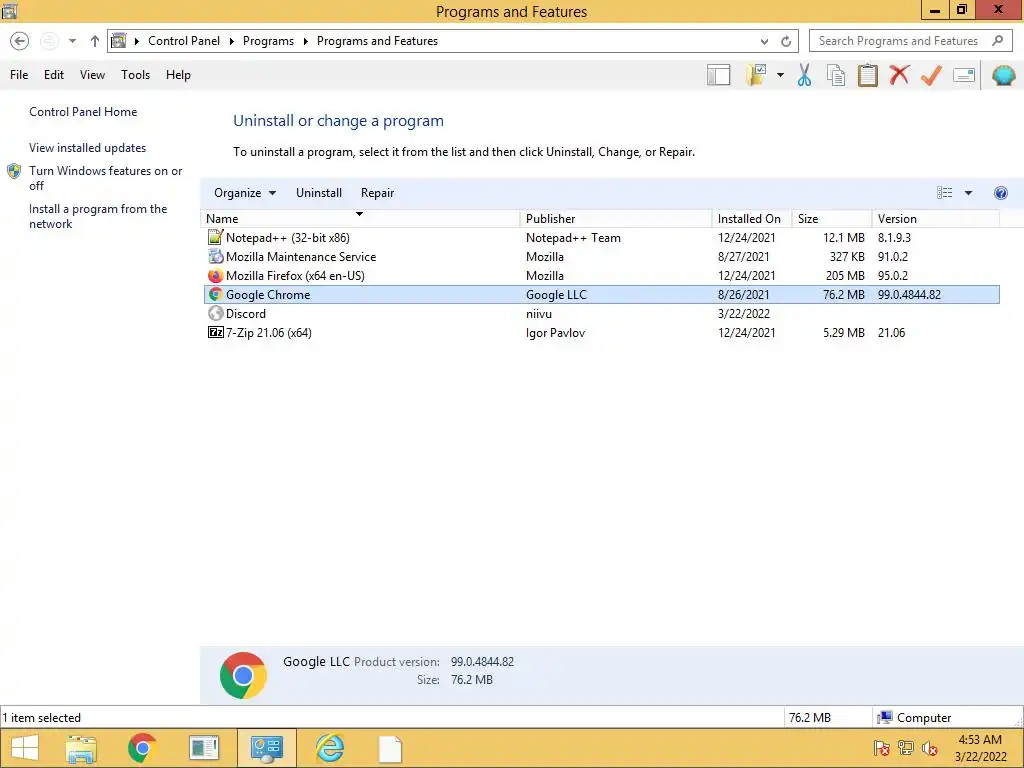Select the Google Chrome entry
The height and width of the screenshot is (768, 1024).
601,295
